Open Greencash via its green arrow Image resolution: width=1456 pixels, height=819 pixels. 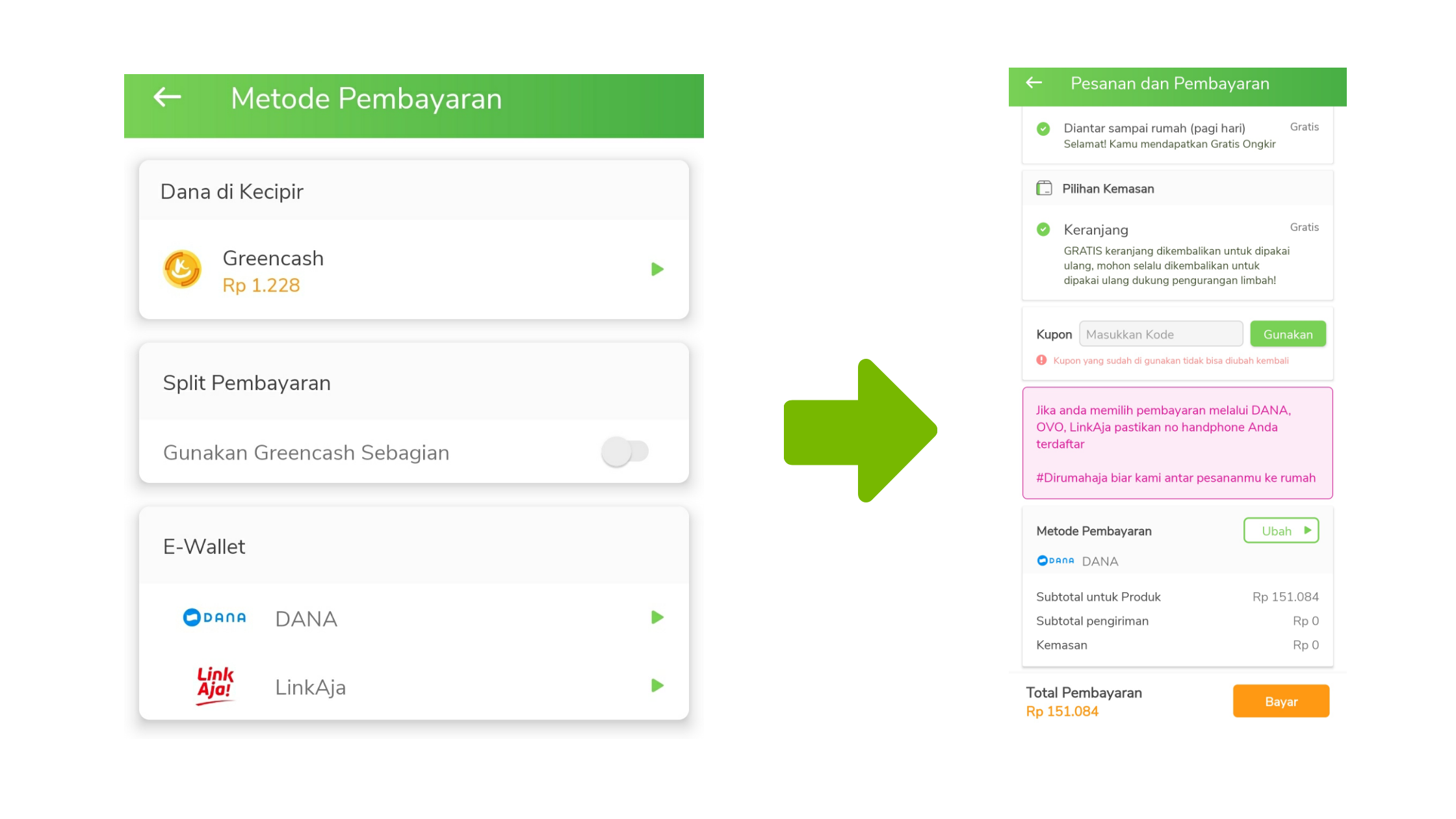click(x=657, y=269)
